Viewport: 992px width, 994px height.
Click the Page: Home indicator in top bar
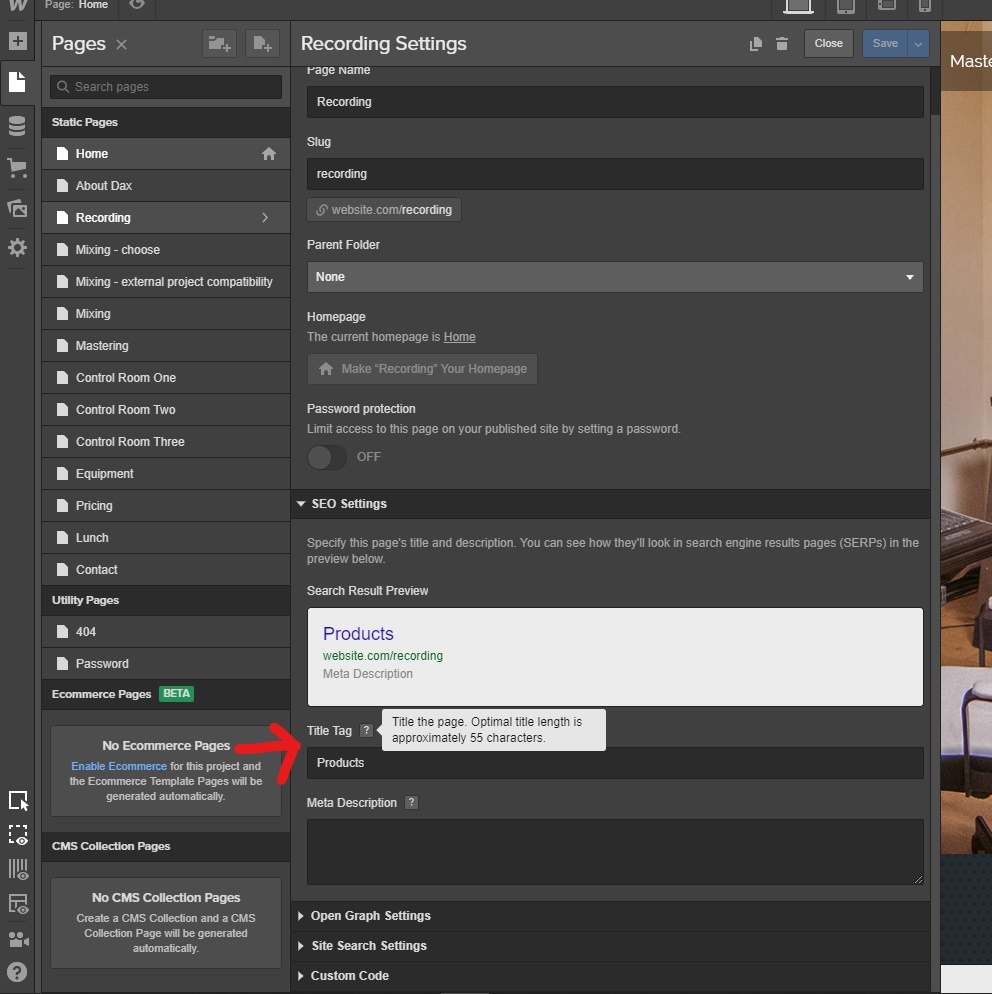click(x=77, y=5)
